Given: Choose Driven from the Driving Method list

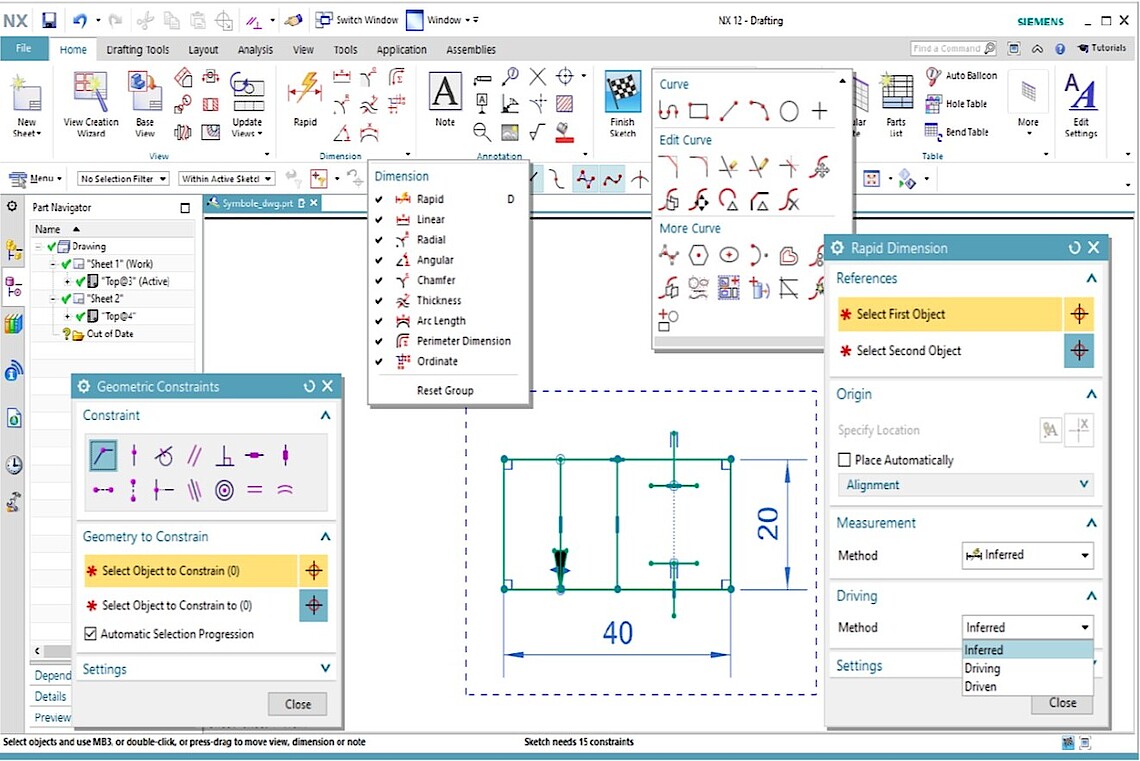Looking at the screenshot, I should tap(980, 687).
